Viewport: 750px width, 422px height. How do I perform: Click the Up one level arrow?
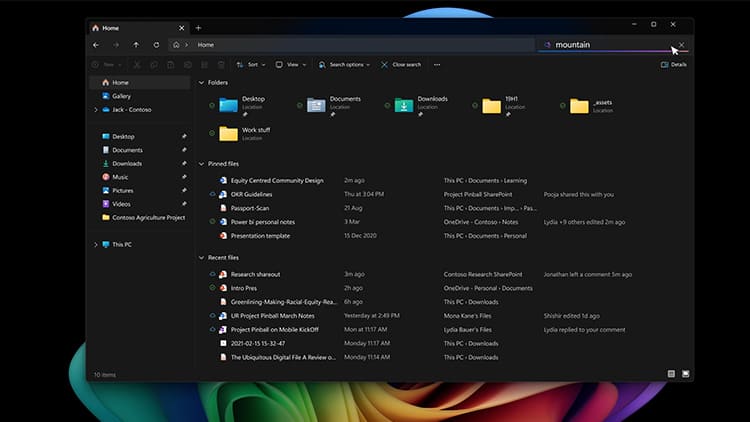(136, 45)
